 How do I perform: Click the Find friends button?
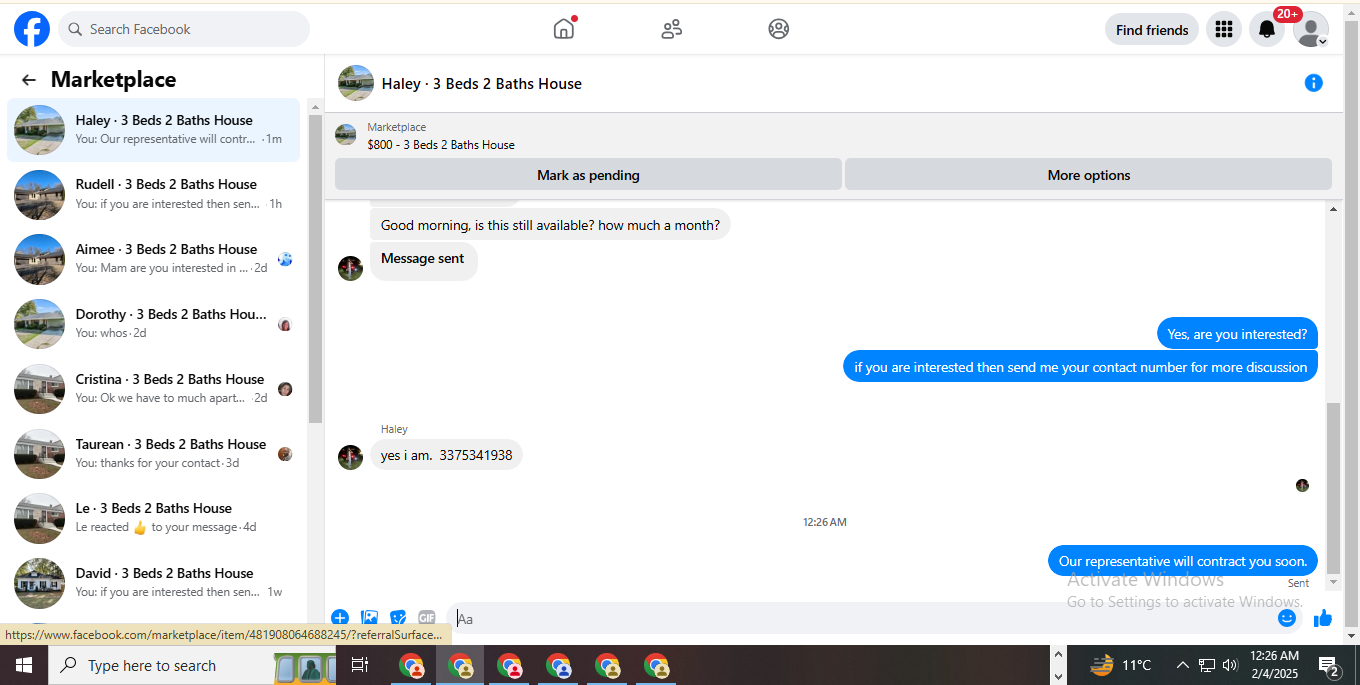coord(1152,30)
